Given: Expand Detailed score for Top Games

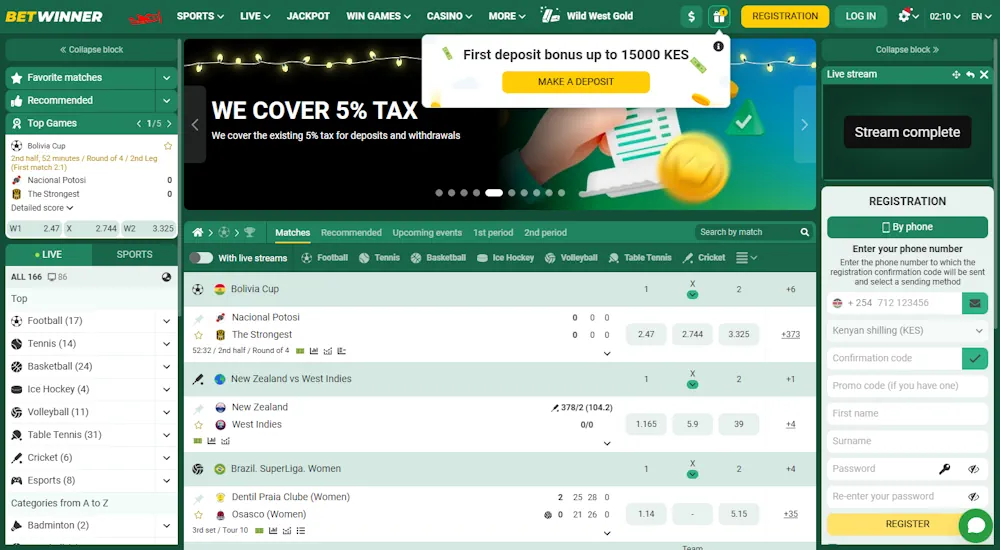Looking at the screenshot, I should 42,208.
